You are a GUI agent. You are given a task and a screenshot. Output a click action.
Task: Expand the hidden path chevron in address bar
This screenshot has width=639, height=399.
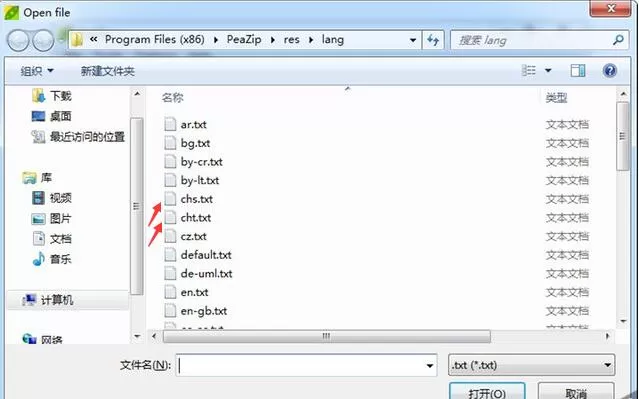[93, 40]
